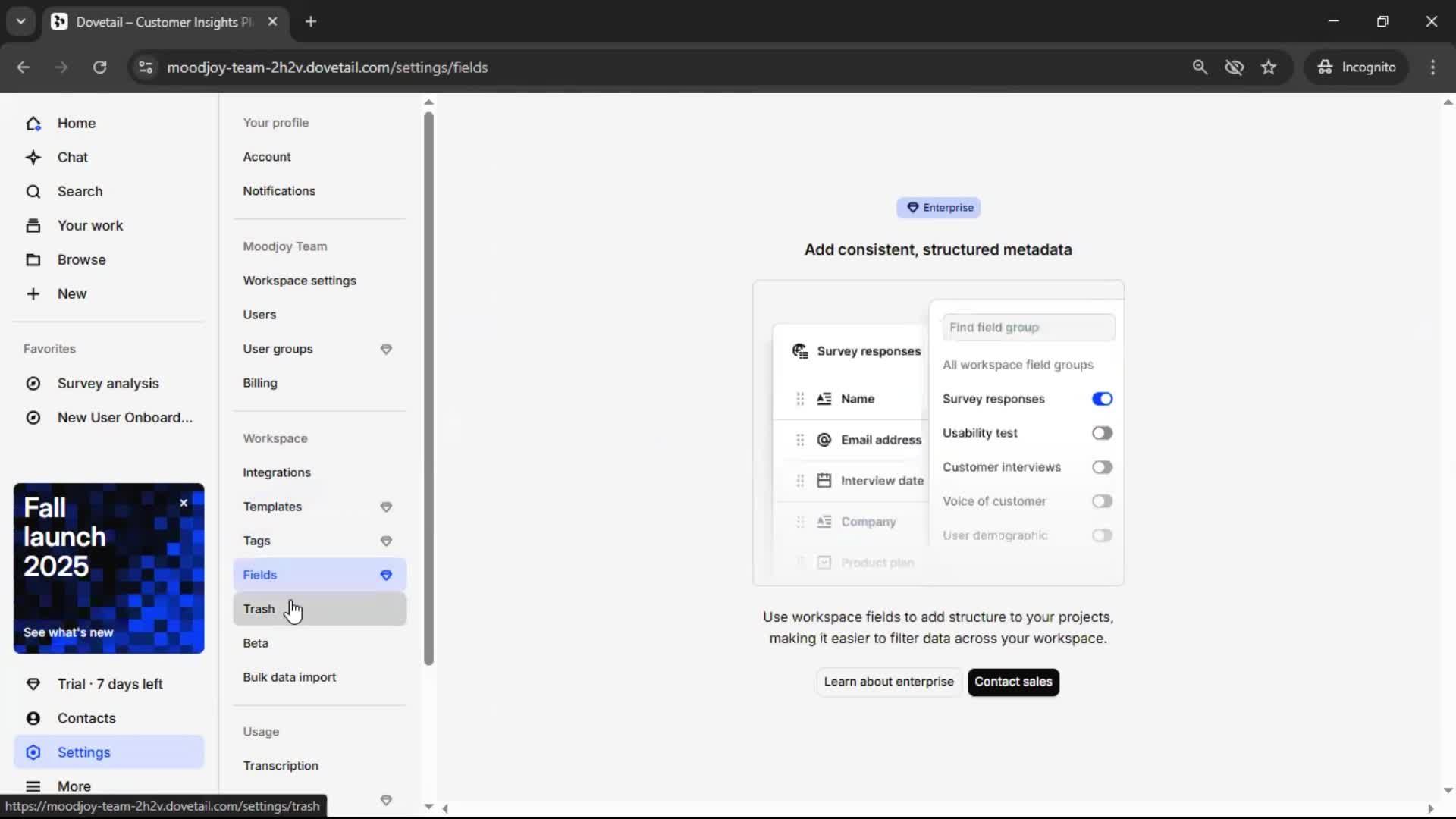This screenshot has height=819, width=1456.
Task: Open the Your work inbox icon
Action: coord(33,226)
